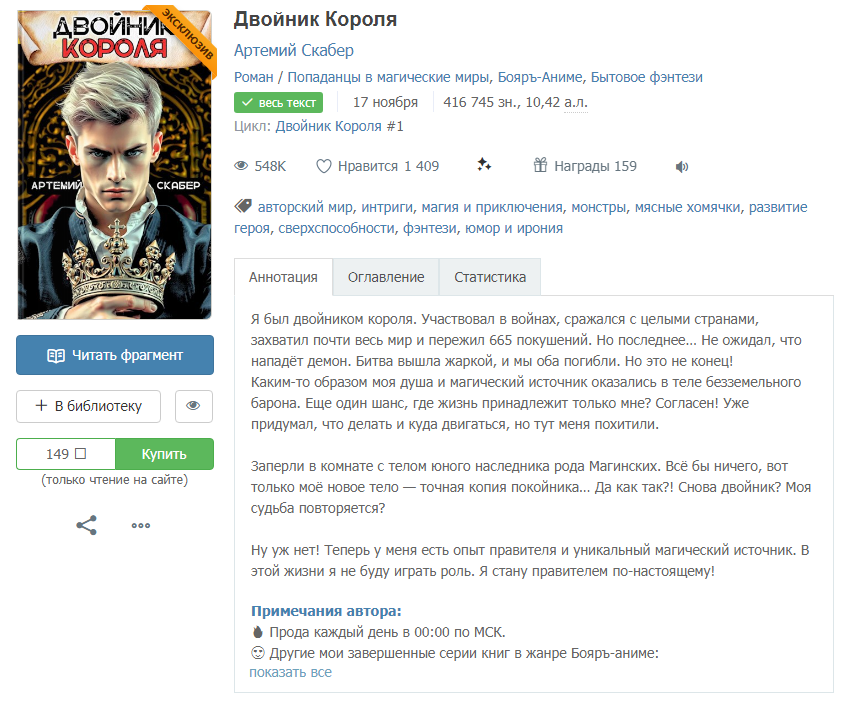The width and height of the screenshot is (848, 705).
Task: Click the Читать фрагмент button
Action: coord(115,355)
